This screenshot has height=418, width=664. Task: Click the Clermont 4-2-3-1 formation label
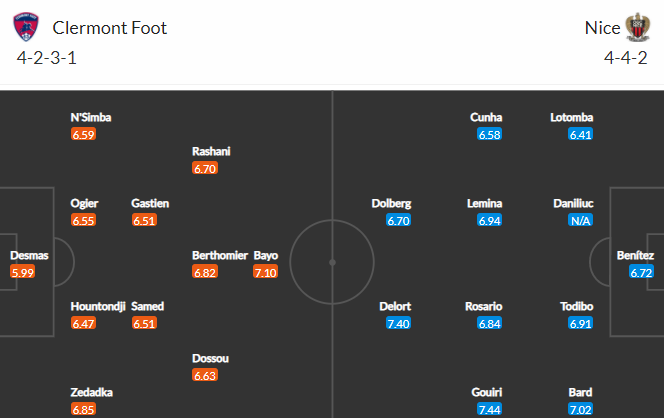click(x=47, y=58)
